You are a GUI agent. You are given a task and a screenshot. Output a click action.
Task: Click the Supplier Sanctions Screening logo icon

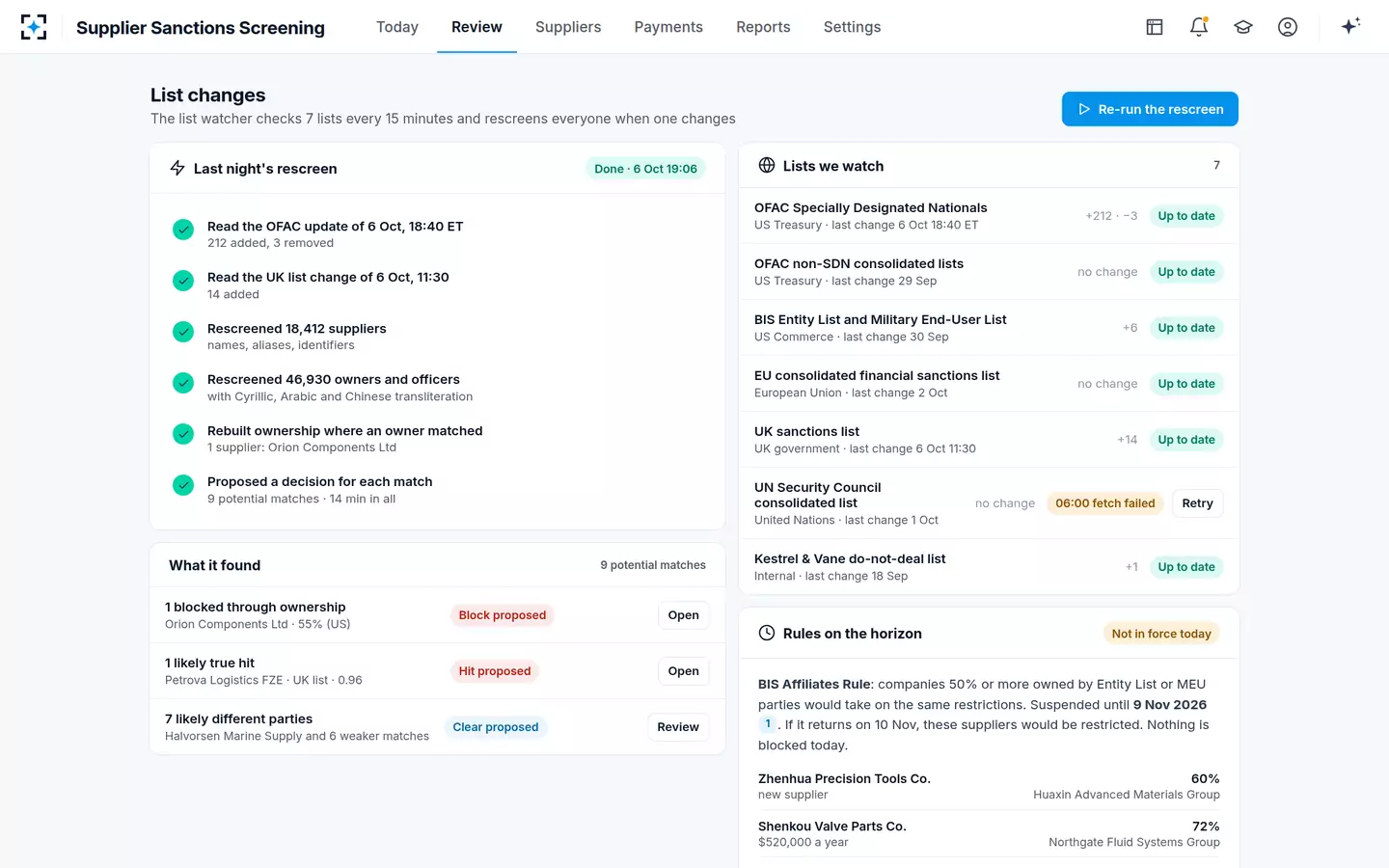(34, 27)
